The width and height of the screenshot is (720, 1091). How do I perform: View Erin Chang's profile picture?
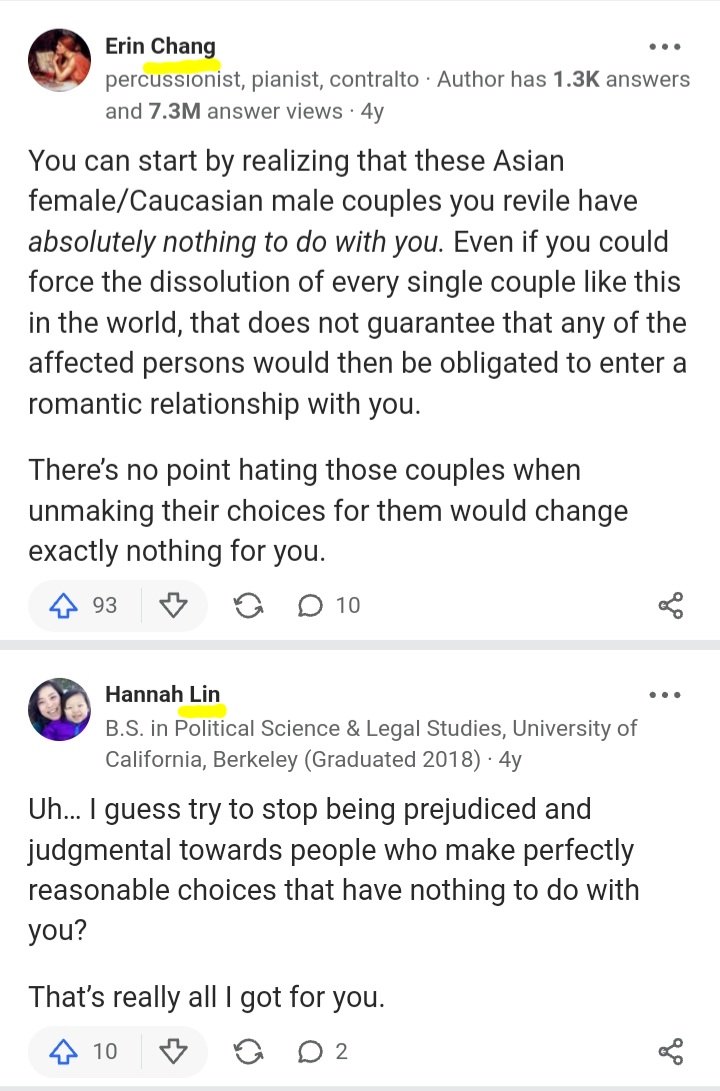(59, 60)
